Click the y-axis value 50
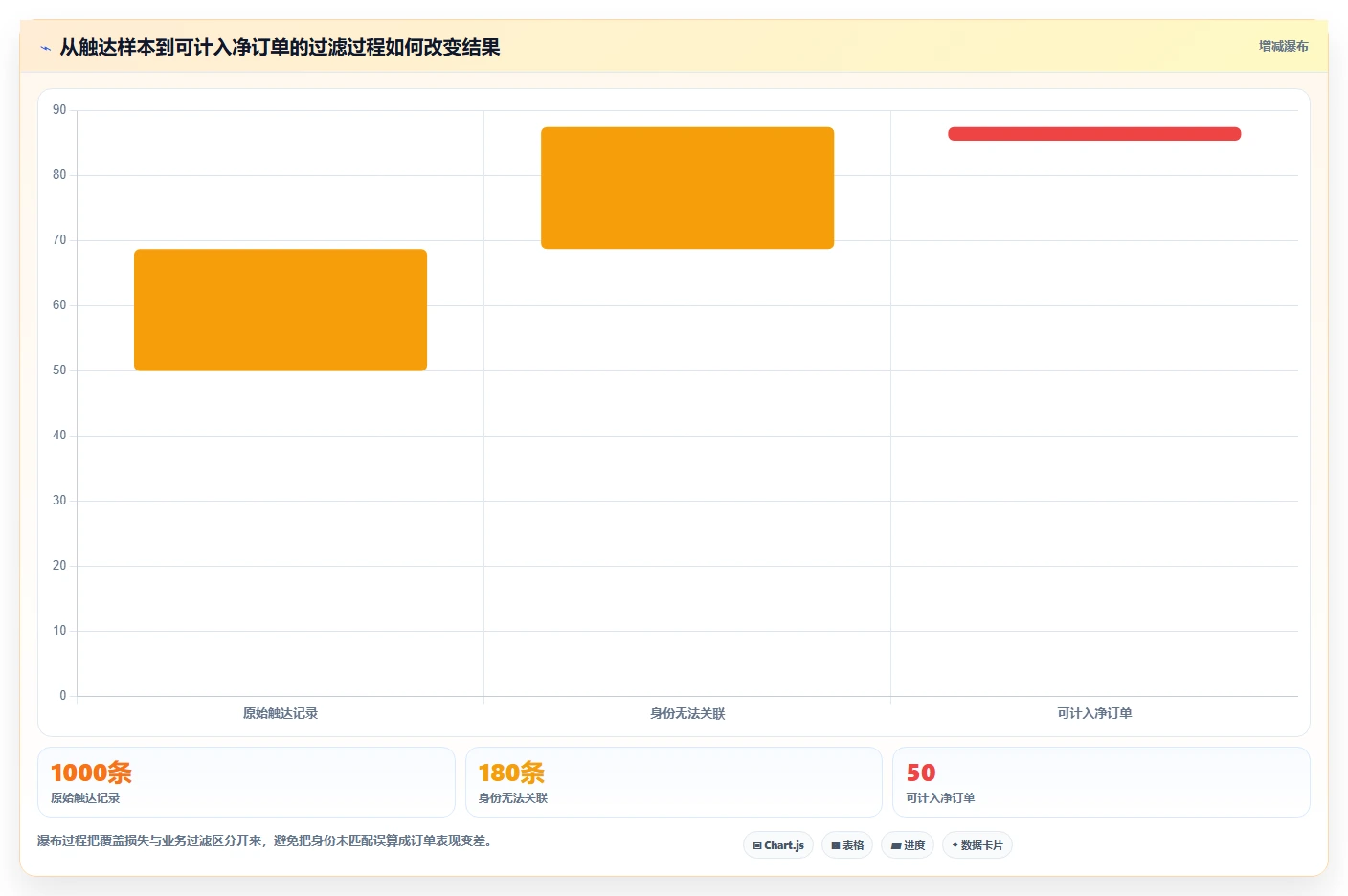This screenshot has height=896, width=1348. pyautogui.click(x=59, y=370)
